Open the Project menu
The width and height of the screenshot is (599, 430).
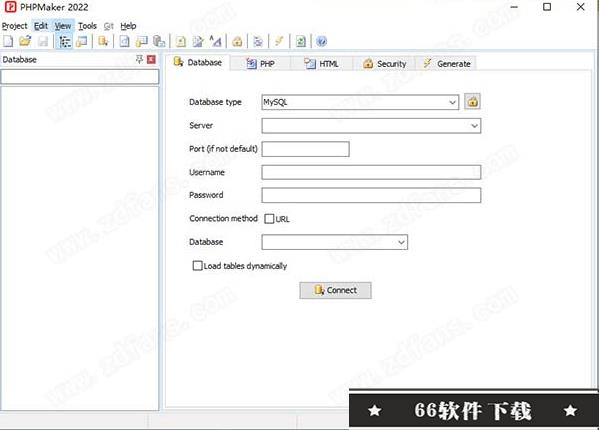coord(15,26)
